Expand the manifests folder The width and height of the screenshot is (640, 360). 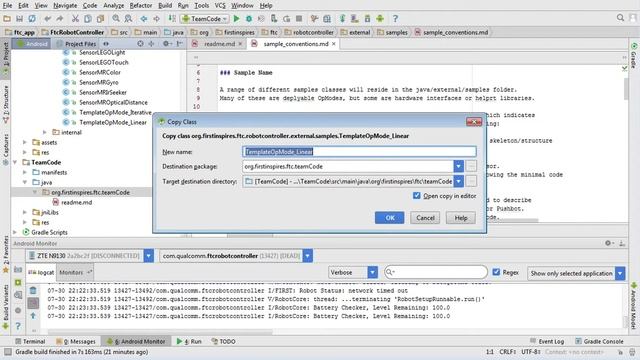(25, 172)
